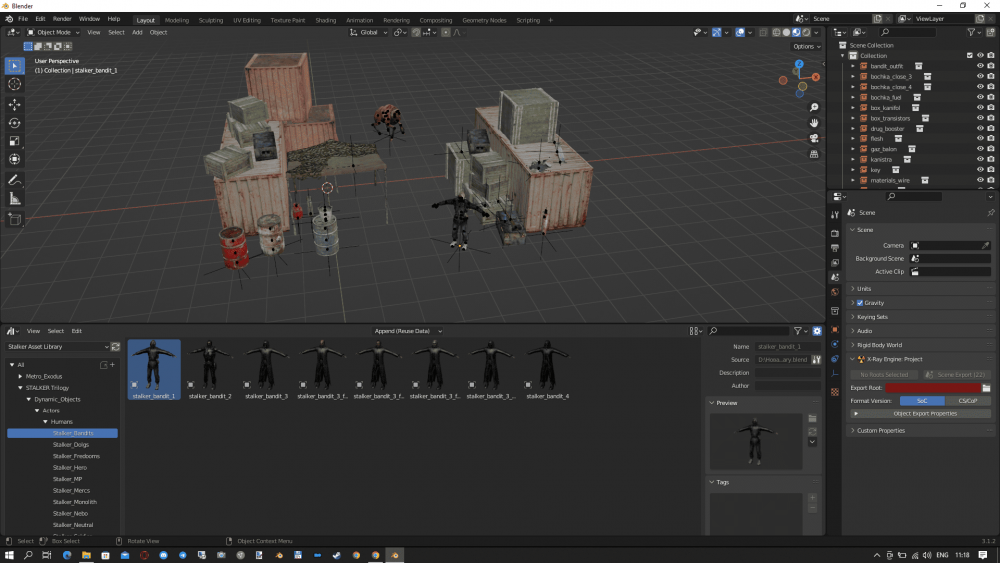1000x563 pixels.
Task: Open the Global transform orientation dropdown
Action: pos(369,33)
